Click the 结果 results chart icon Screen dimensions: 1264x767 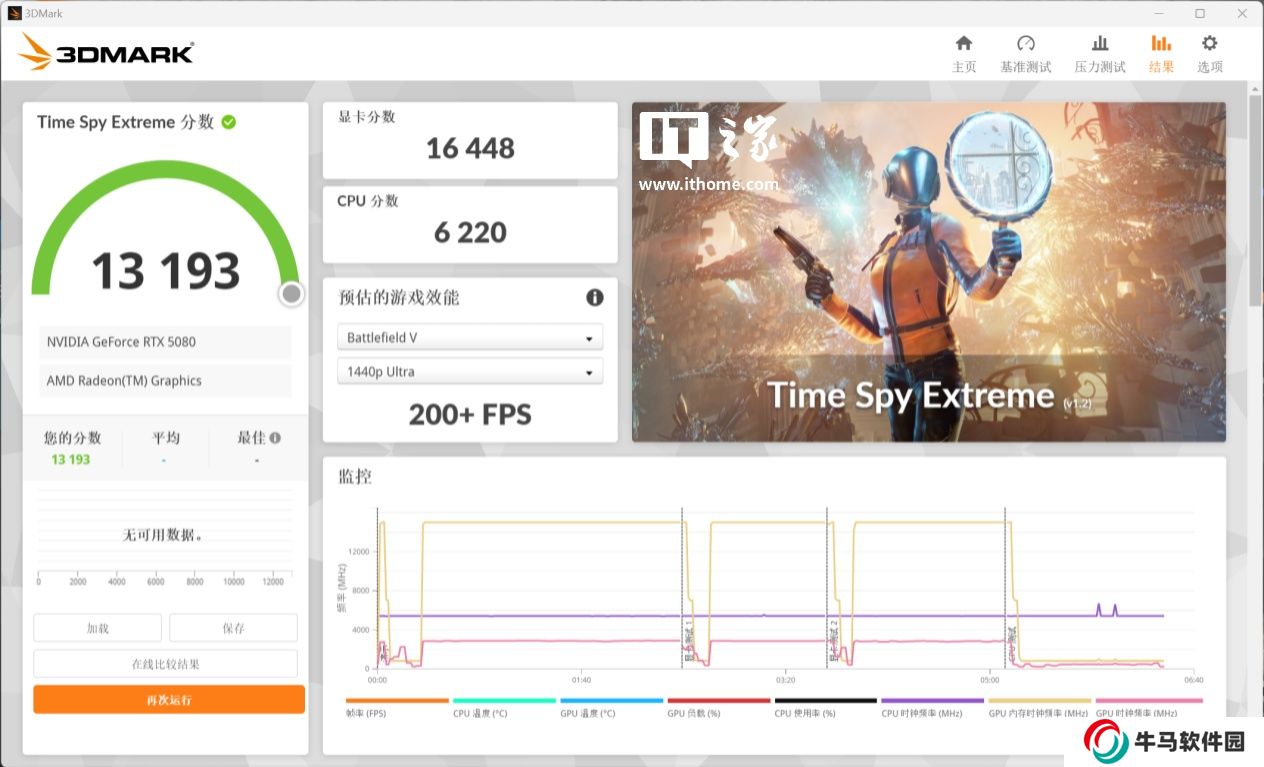coord(1161,43)
